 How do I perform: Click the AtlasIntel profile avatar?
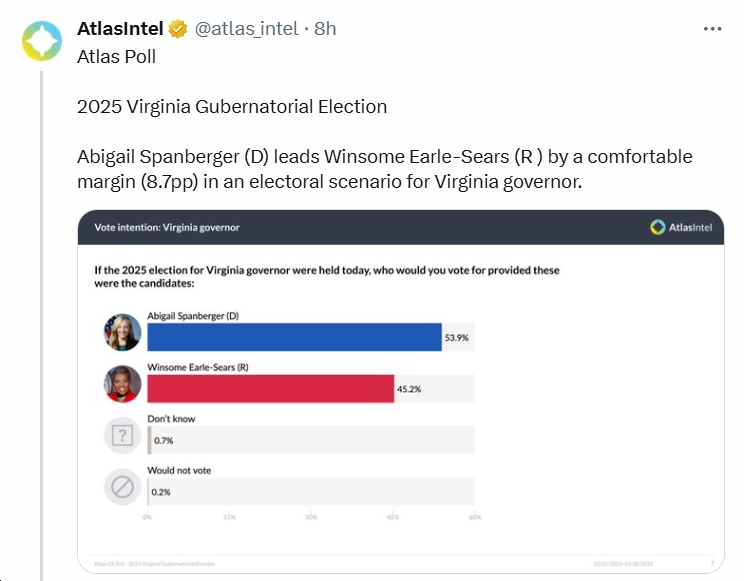coord(42,42)
